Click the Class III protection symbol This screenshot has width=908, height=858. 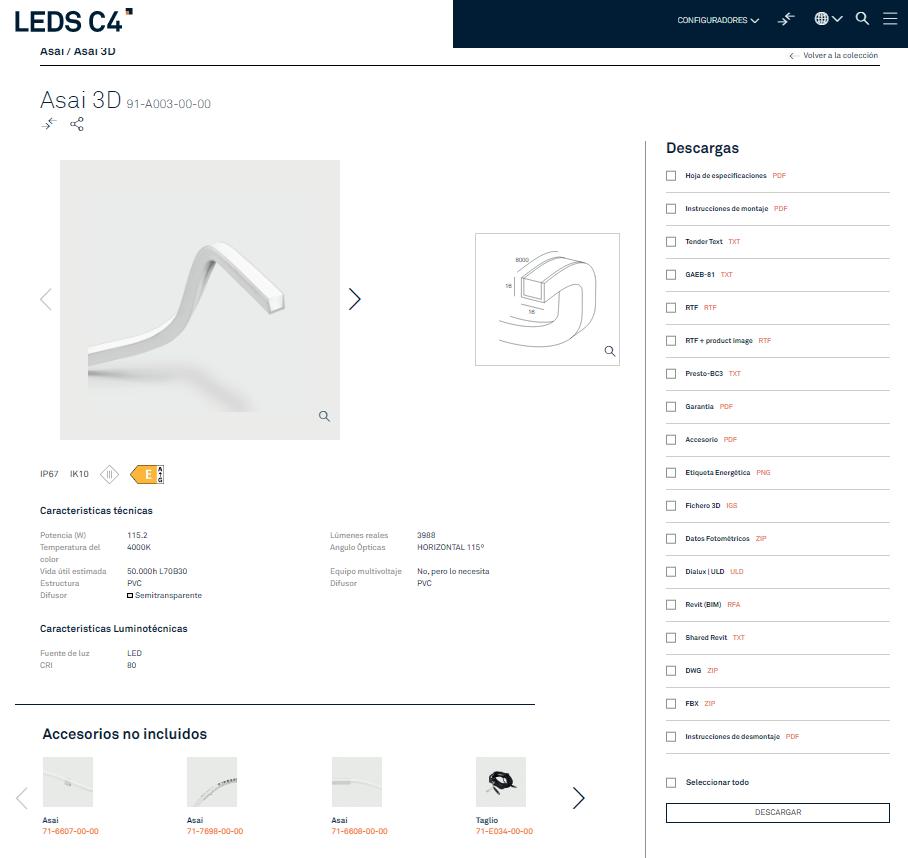[x=109, y=475]
